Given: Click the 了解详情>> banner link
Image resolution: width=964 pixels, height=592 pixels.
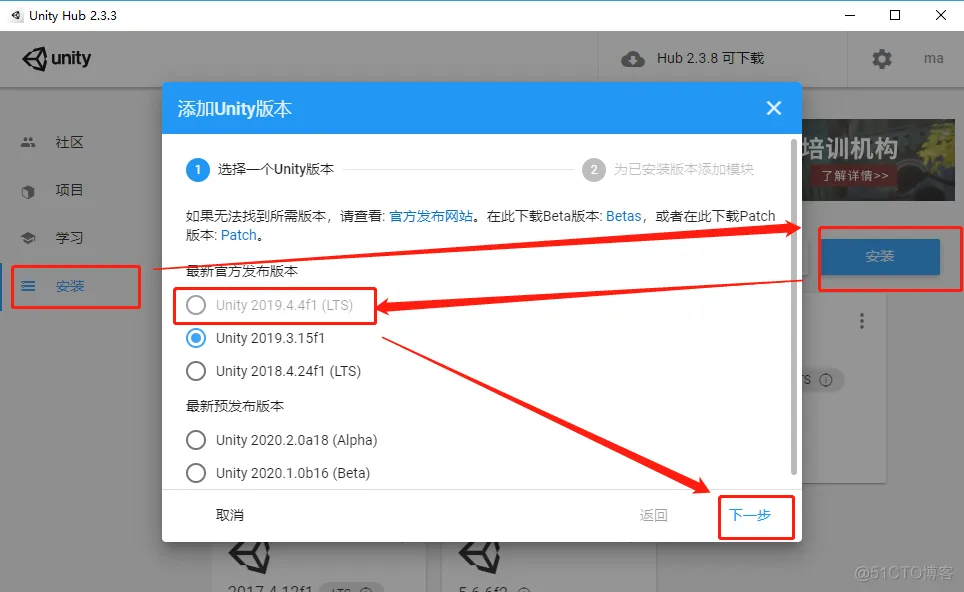Looking at the screenshot, I should click(855, 176).
